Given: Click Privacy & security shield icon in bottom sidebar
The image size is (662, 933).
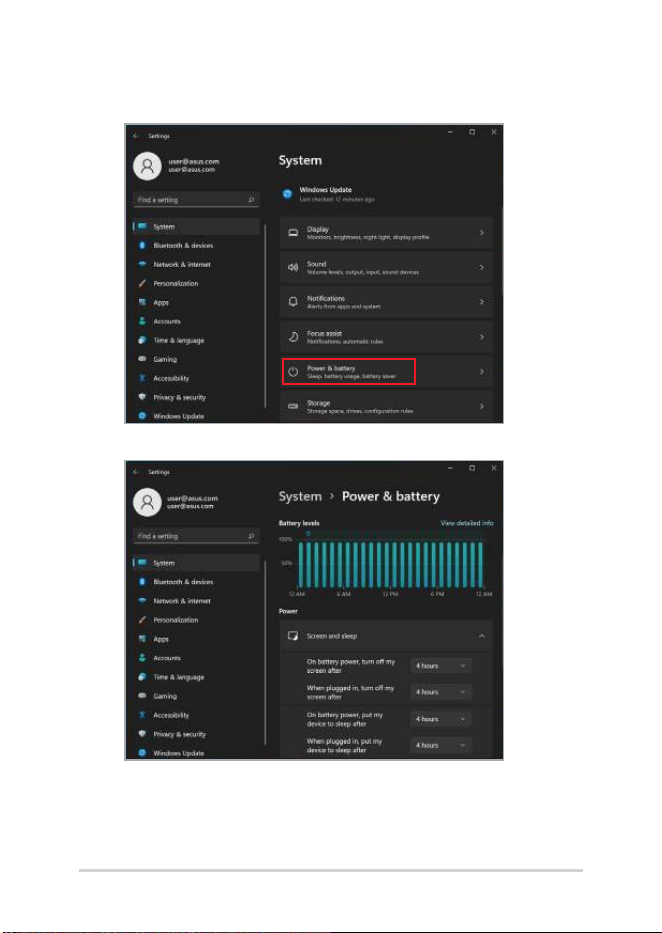Looking at the screenshot, I should (142, 734).
